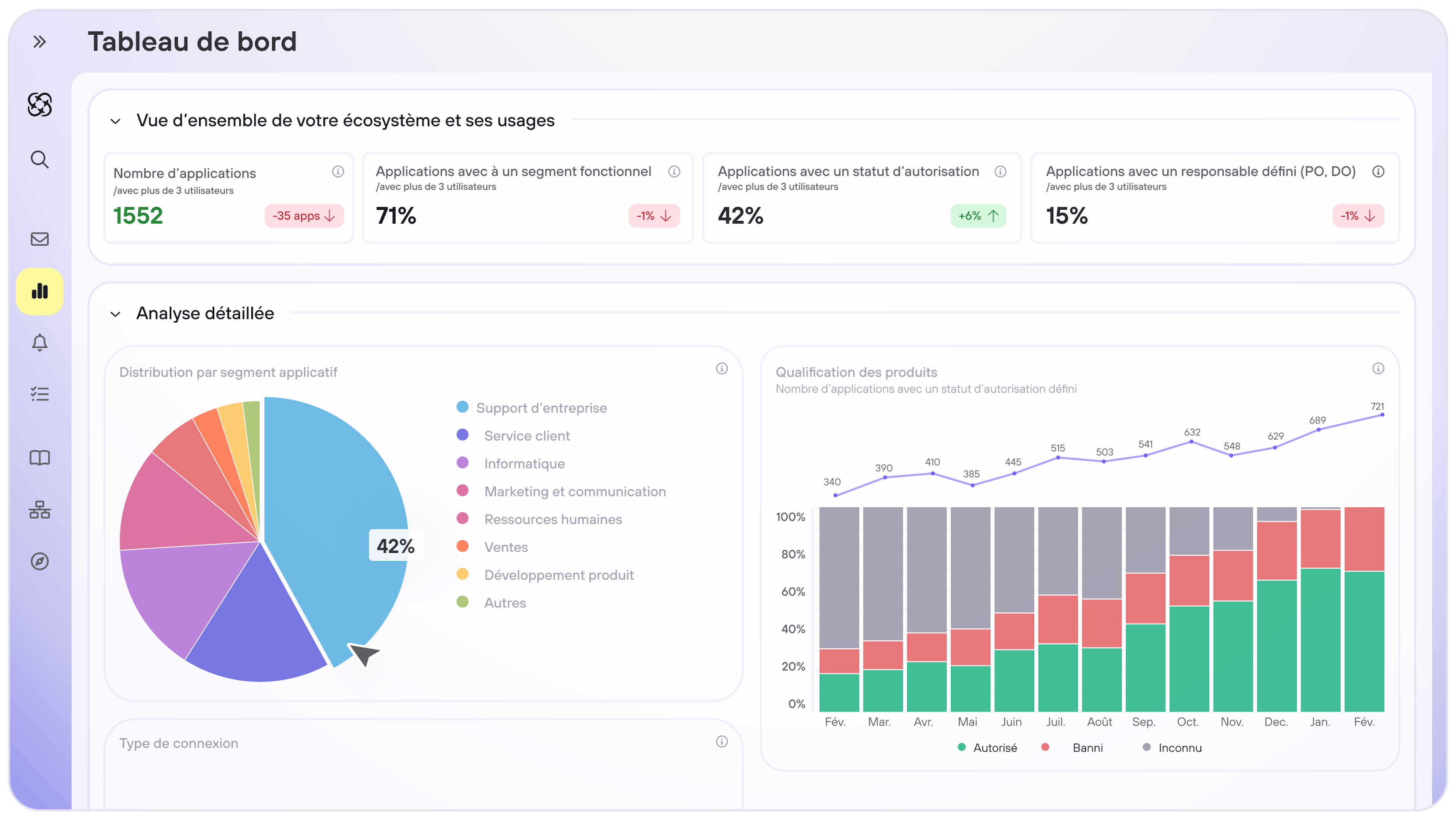Open the checklist icon in sidebar
Screen dimensions: 1456x819
pyautogui.click(x=39, y=394)
